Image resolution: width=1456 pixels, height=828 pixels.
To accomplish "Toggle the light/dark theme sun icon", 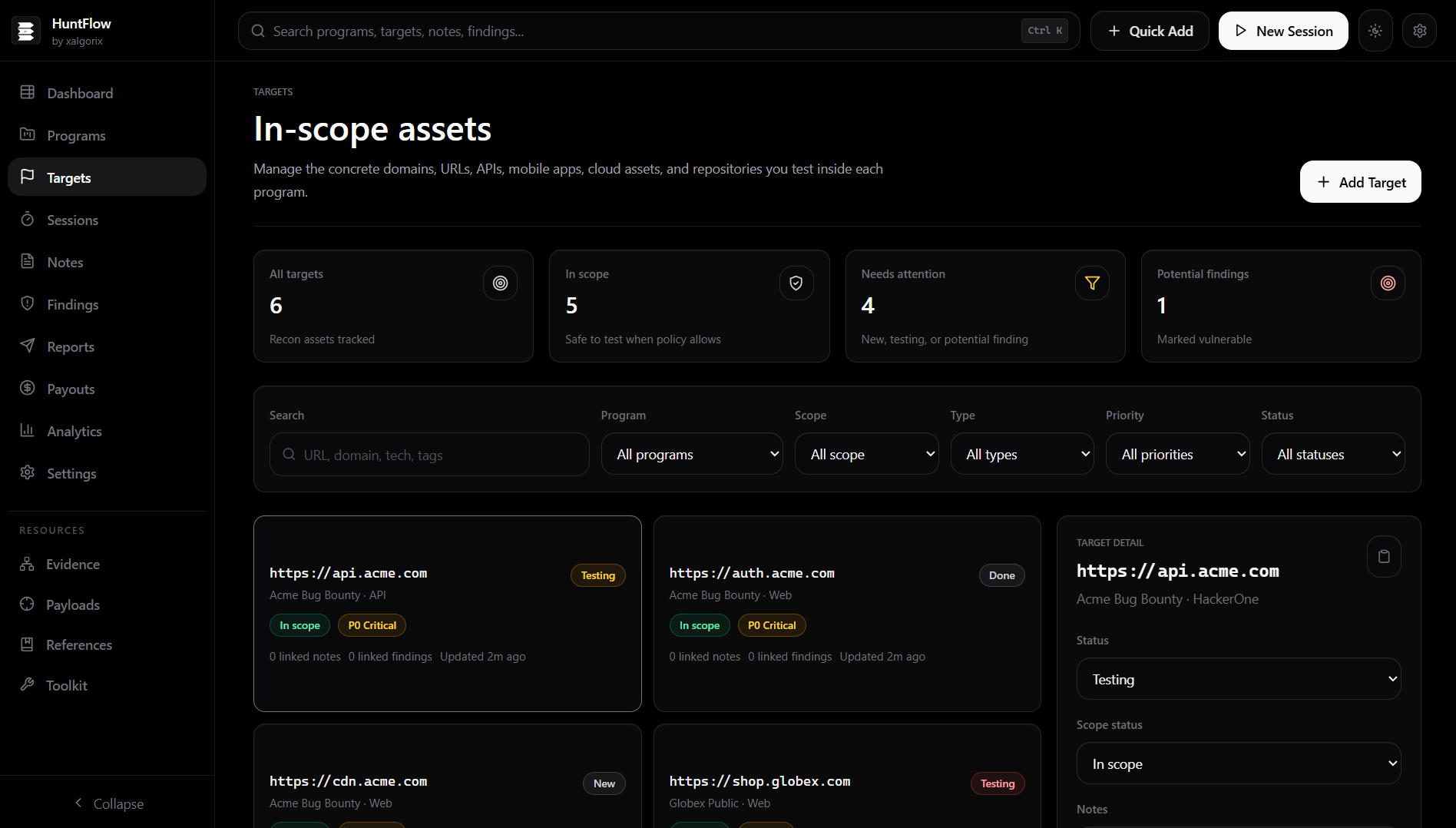I will tap(1375, 31).
